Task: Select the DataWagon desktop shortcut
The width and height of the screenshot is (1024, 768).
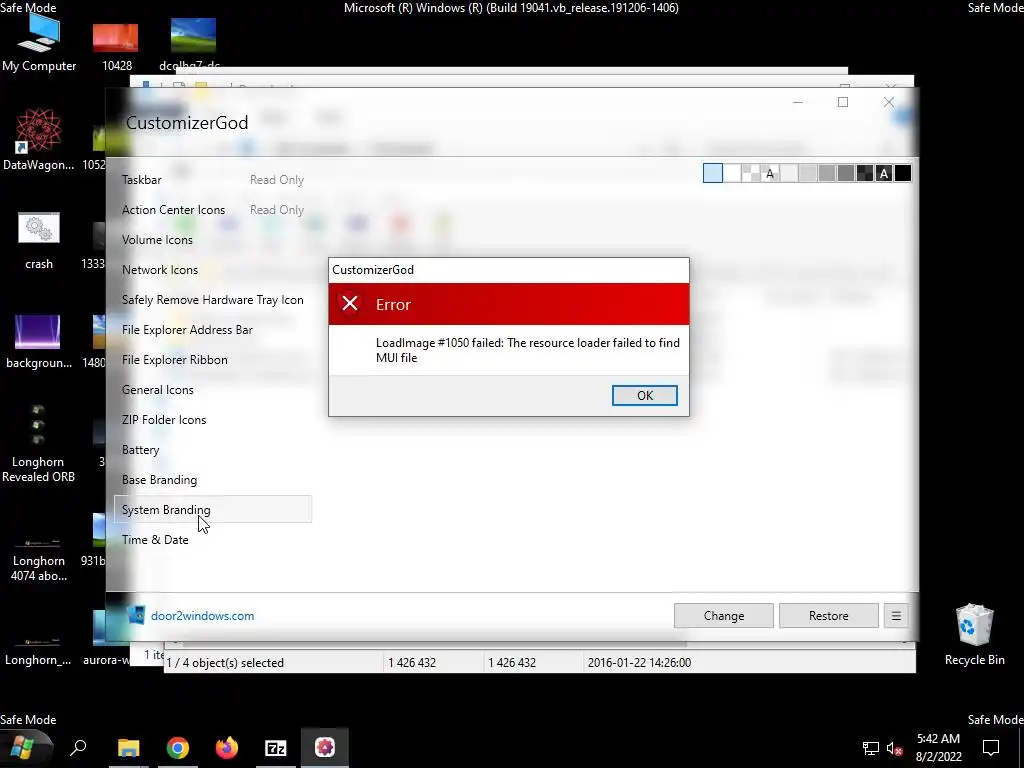Action: (39, 140)
